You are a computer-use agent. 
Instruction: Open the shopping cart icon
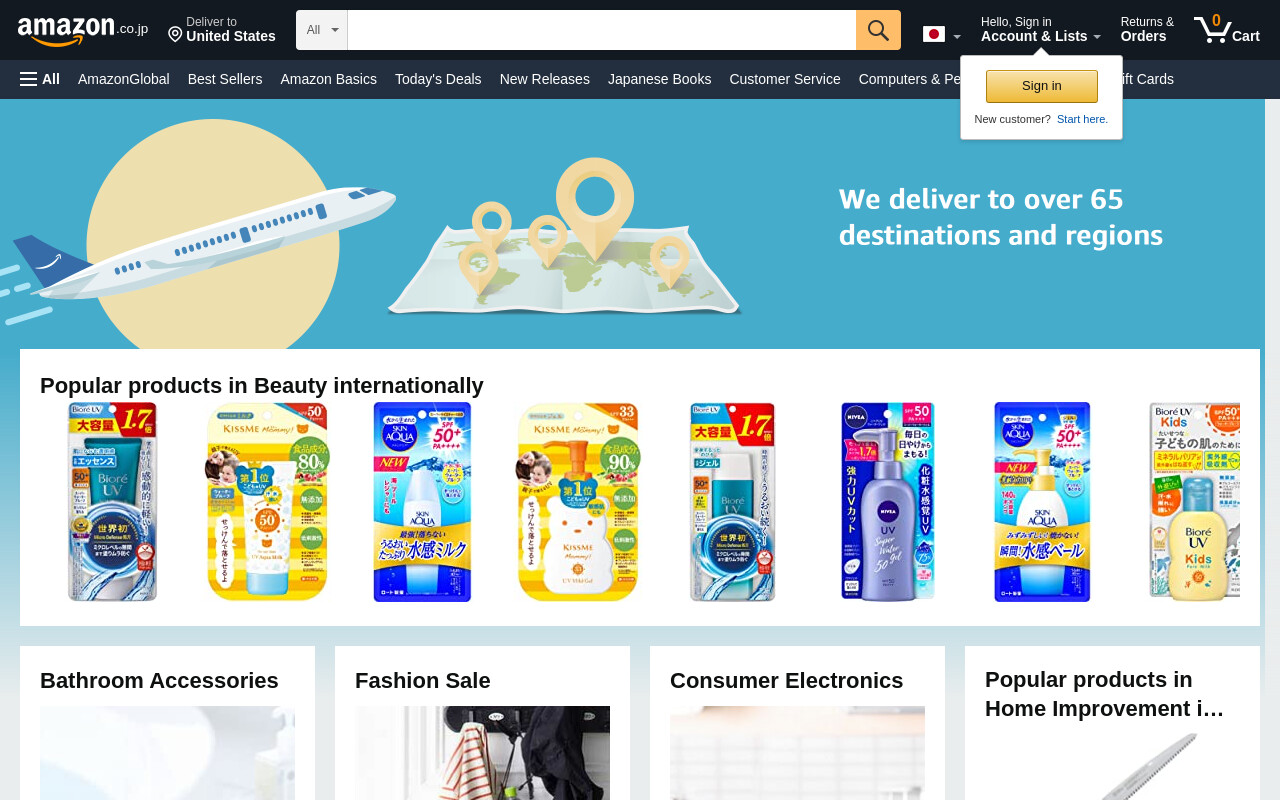point(1227,29)
